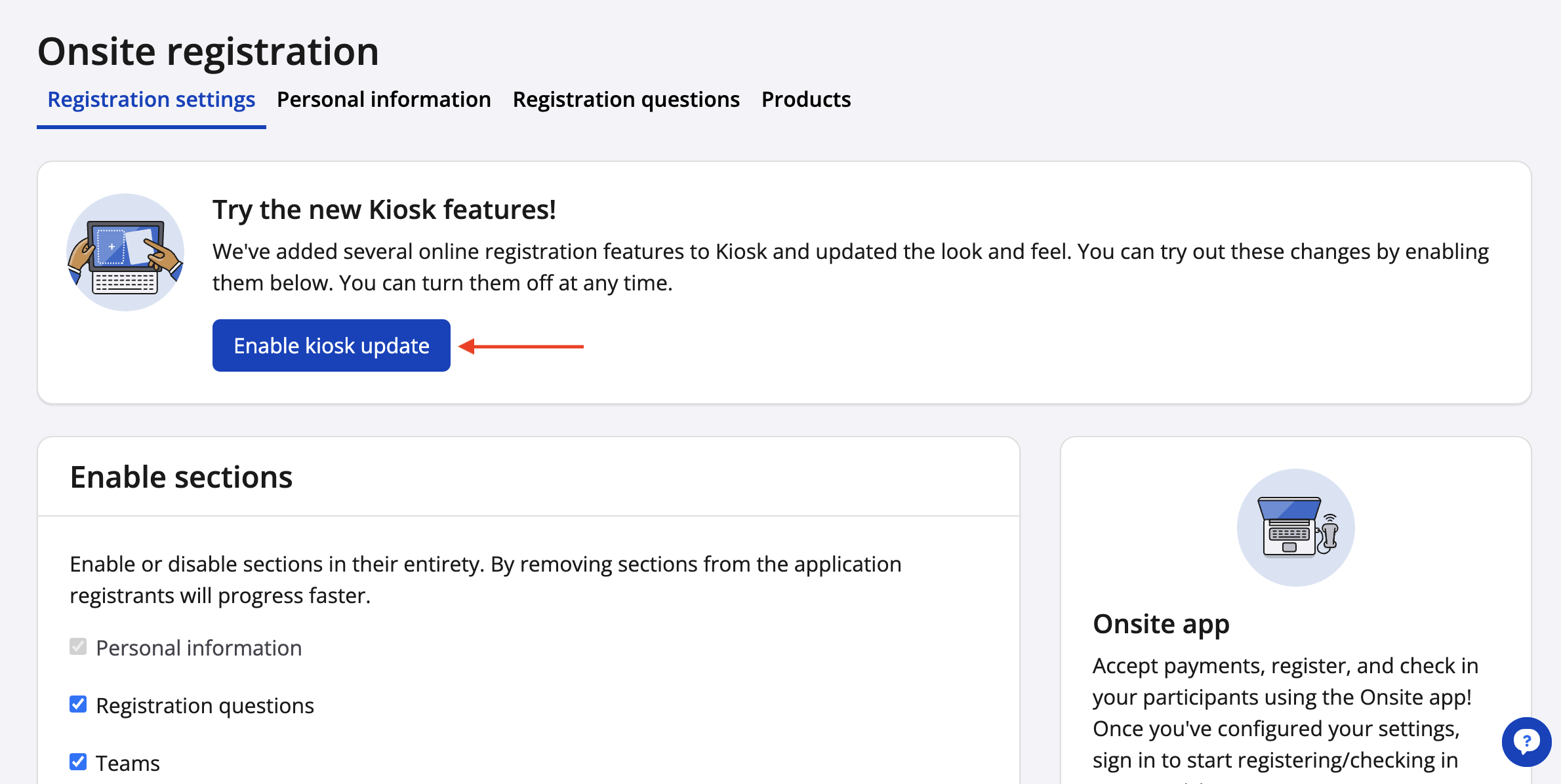Uncheck the Teams section checkbox

78,762
